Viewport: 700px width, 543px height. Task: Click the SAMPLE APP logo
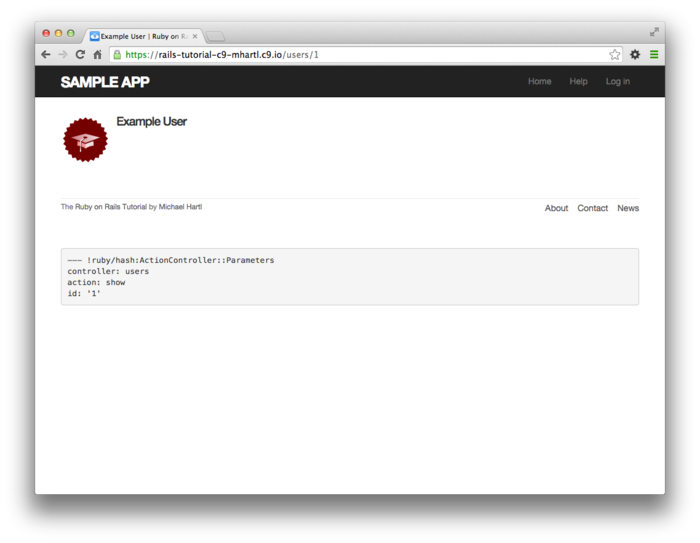104,82
